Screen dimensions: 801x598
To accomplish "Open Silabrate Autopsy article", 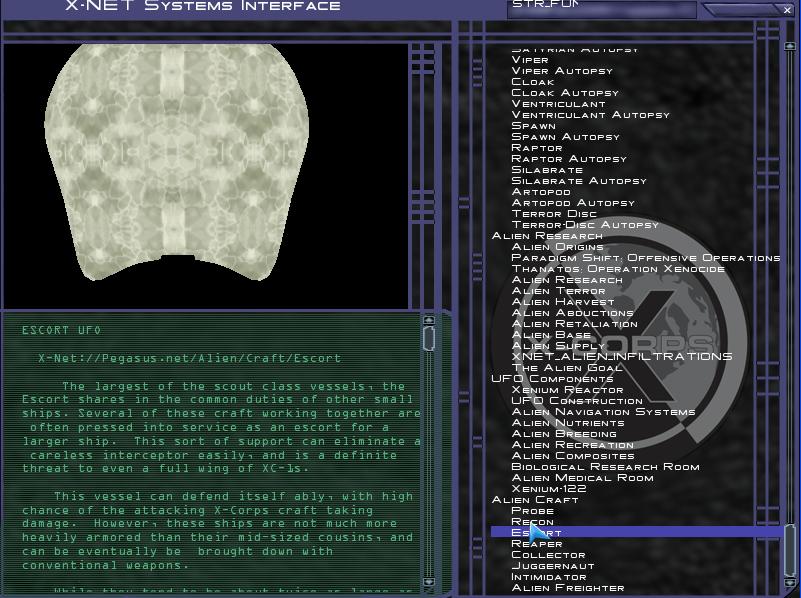I will [x=579, y=181].
